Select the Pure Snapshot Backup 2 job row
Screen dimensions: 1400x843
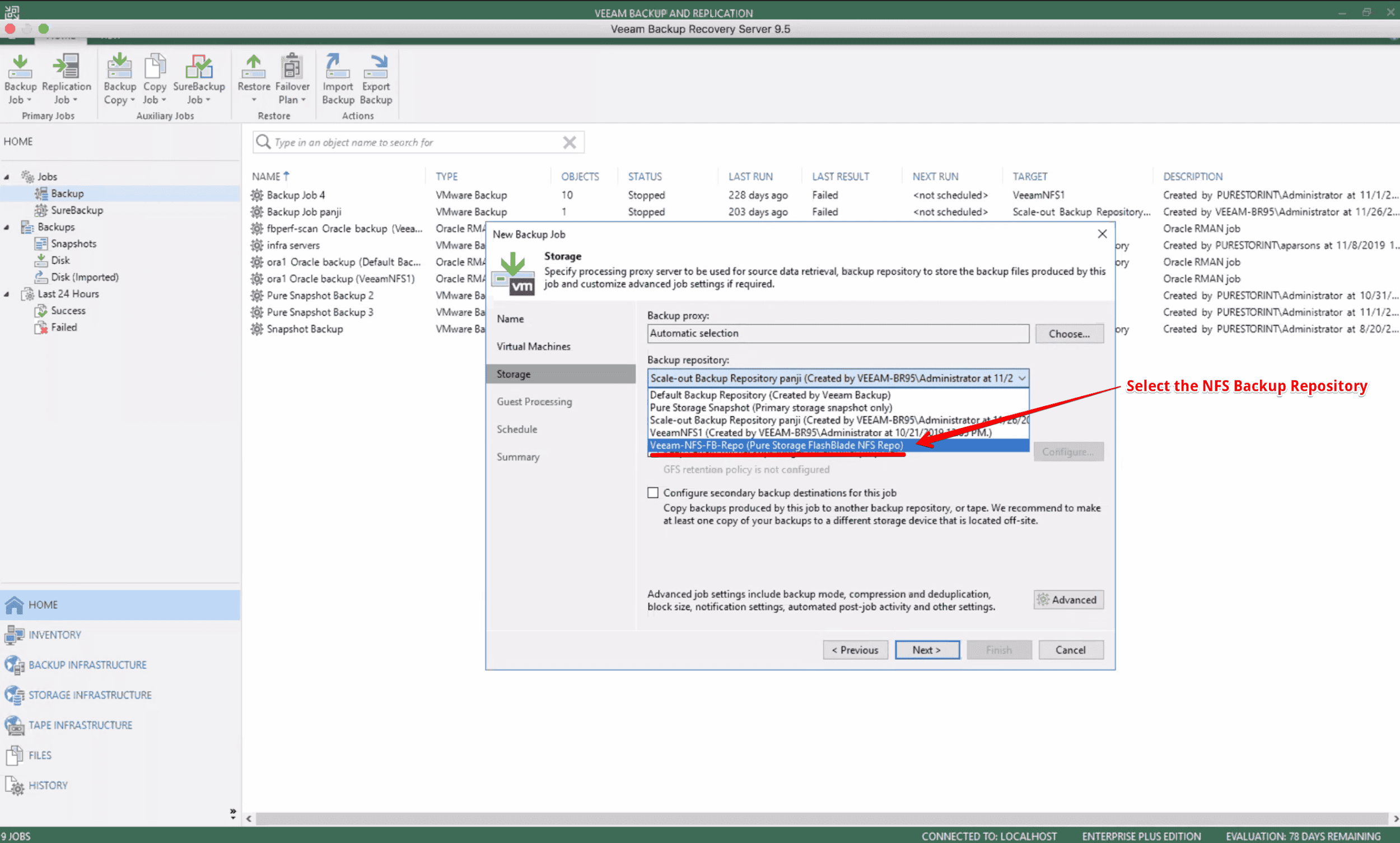[320, 295]
